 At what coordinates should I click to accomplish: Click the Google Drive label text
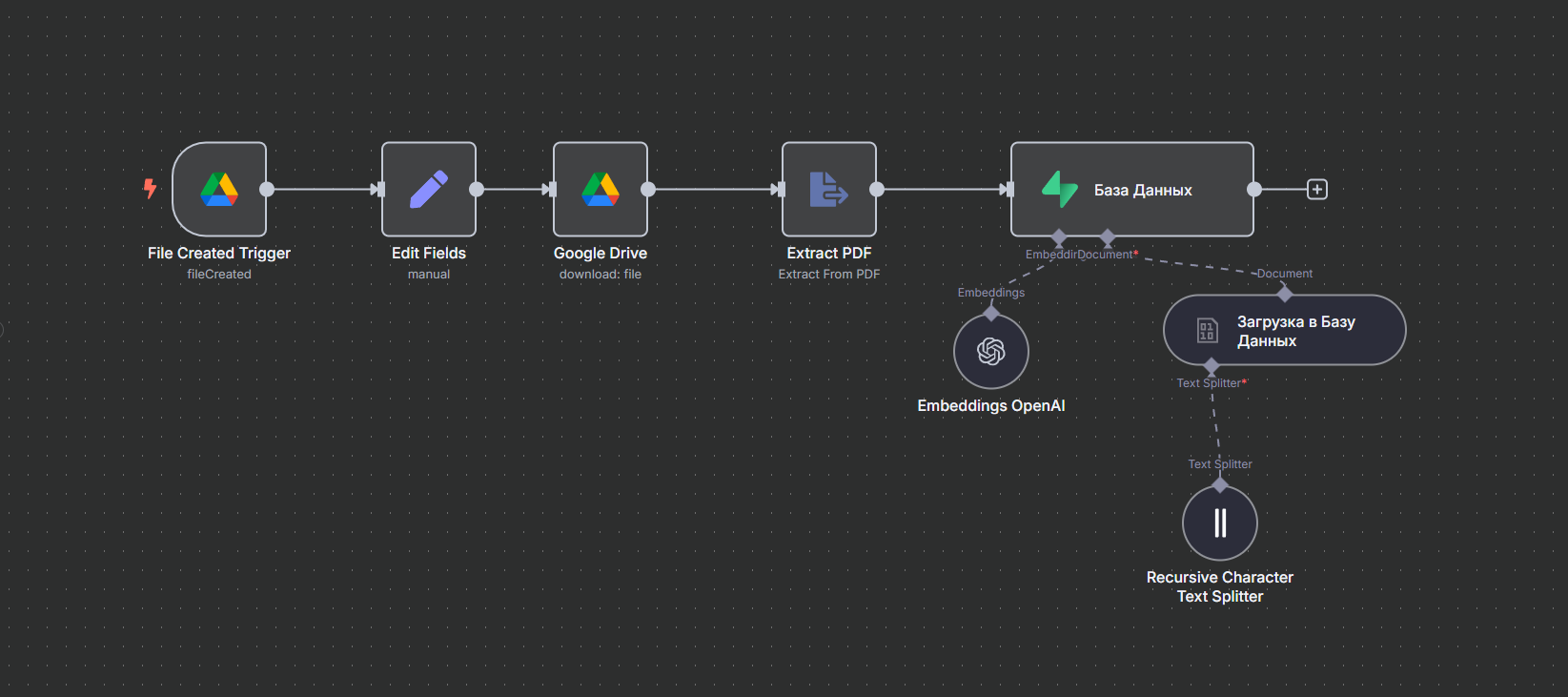coord(601,253)
